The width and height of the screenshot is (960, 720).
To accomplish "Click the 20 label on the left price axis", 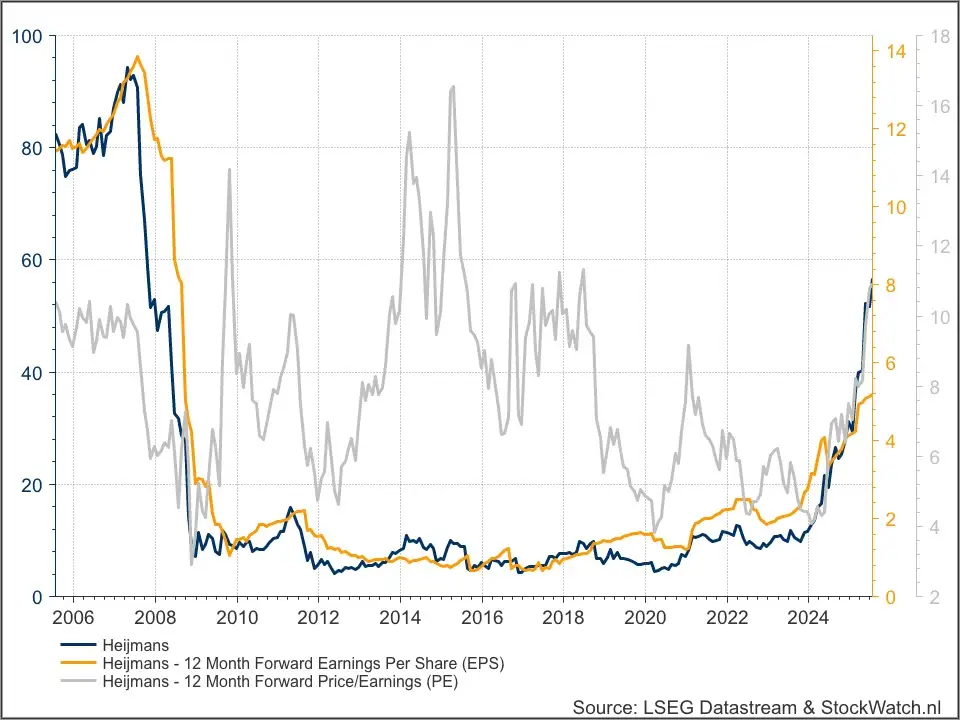I will pyautogui.click(x=32, y=485).
